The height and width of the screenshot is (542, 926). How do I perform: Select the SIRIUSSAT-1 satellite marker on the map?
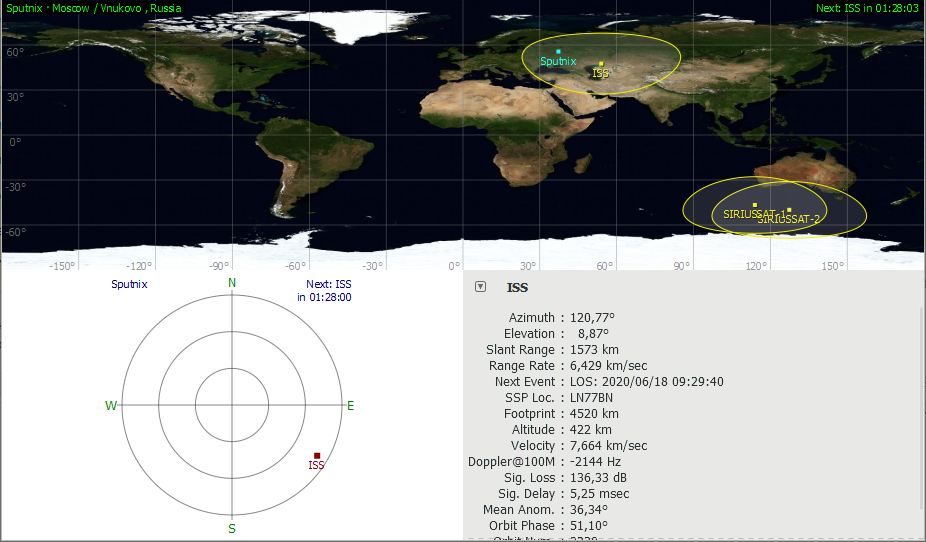(755, 205)
